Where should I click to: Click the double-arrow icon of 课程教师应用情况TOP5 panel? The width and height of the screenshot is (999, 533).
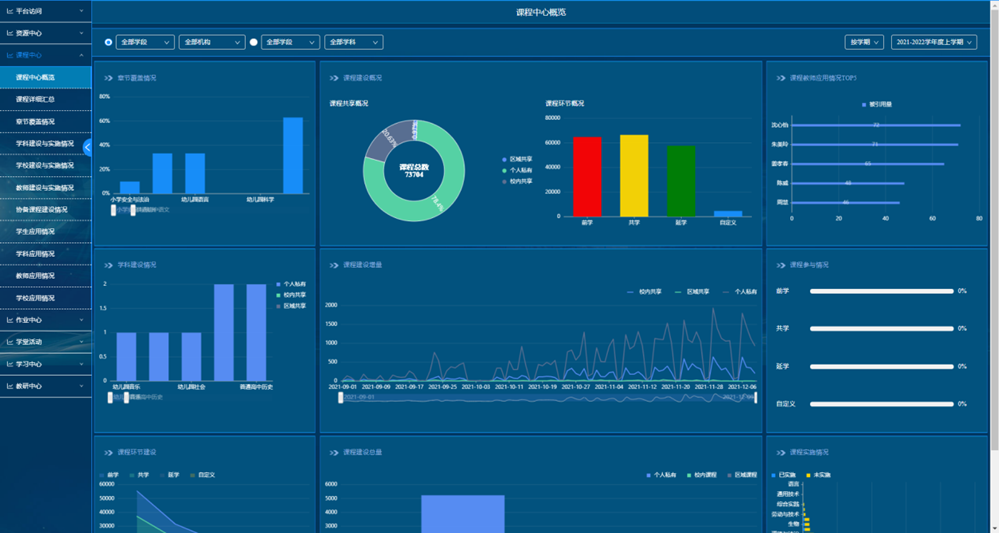[780, 78]
